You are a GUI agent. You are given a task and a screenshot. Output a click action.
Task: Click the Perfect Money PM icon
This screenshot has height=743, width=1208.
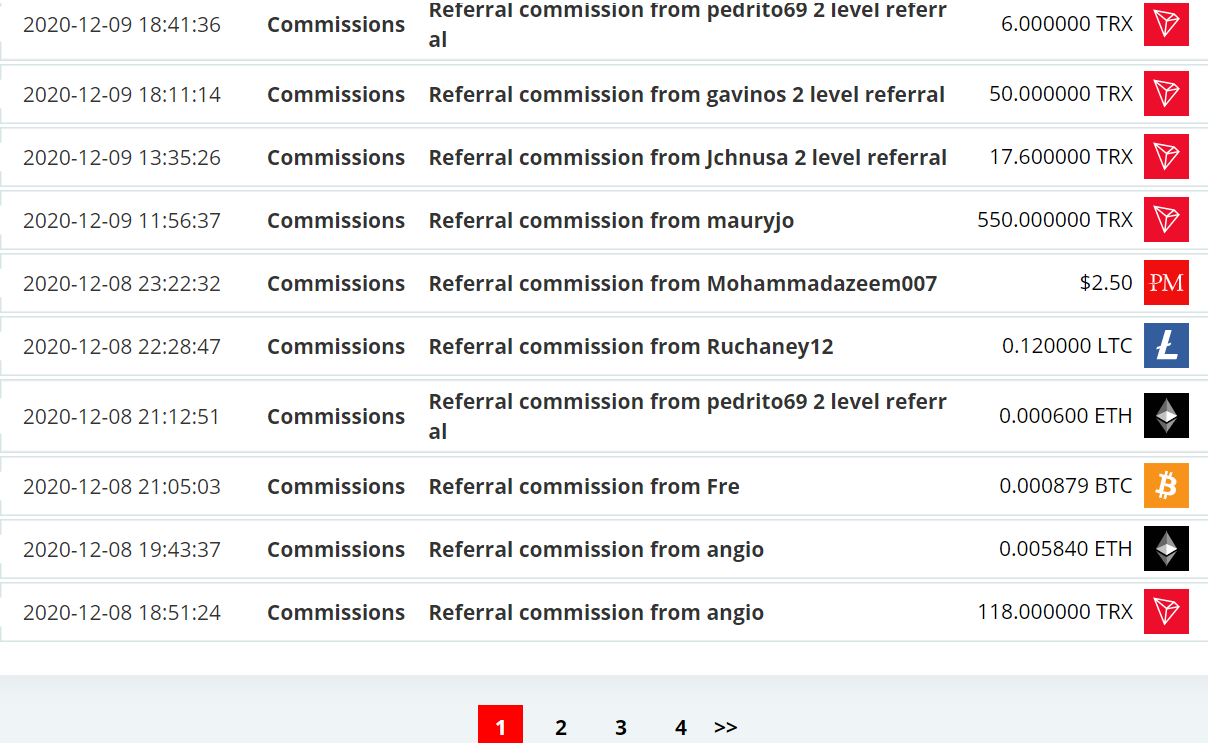pyautogui.click(x=1166, y=283)
